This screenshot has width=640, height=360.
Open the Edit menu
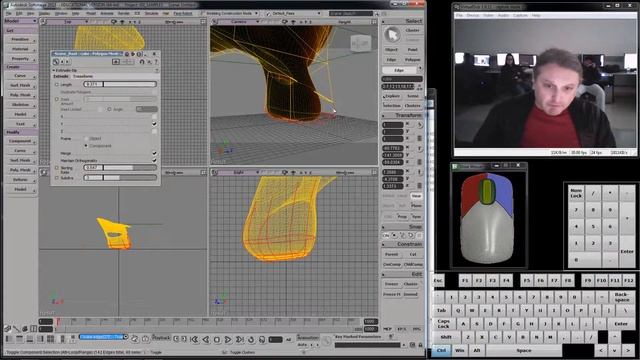point(19,13)
